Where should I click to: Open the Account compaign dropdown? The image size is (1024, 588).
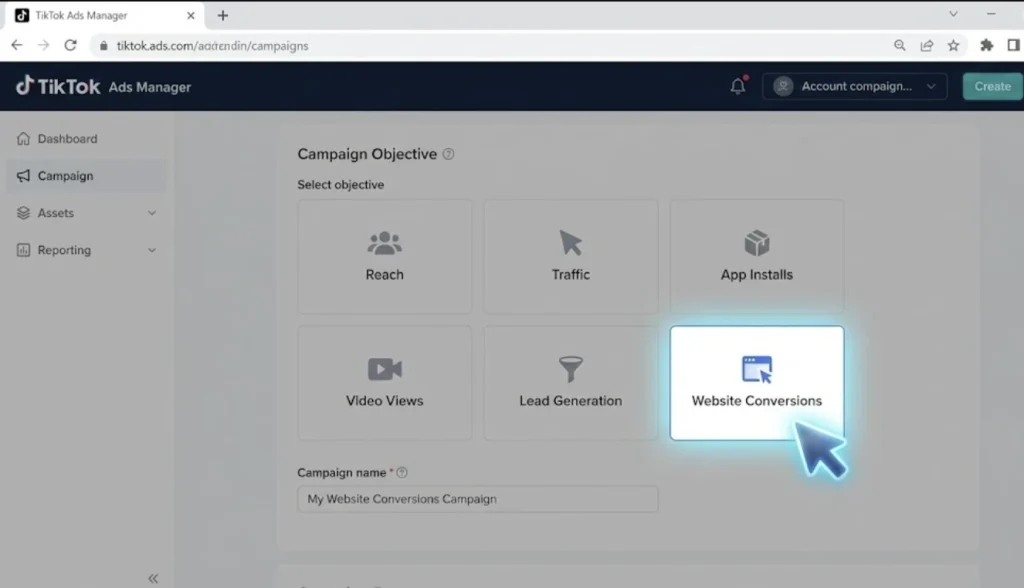point(855,86)
